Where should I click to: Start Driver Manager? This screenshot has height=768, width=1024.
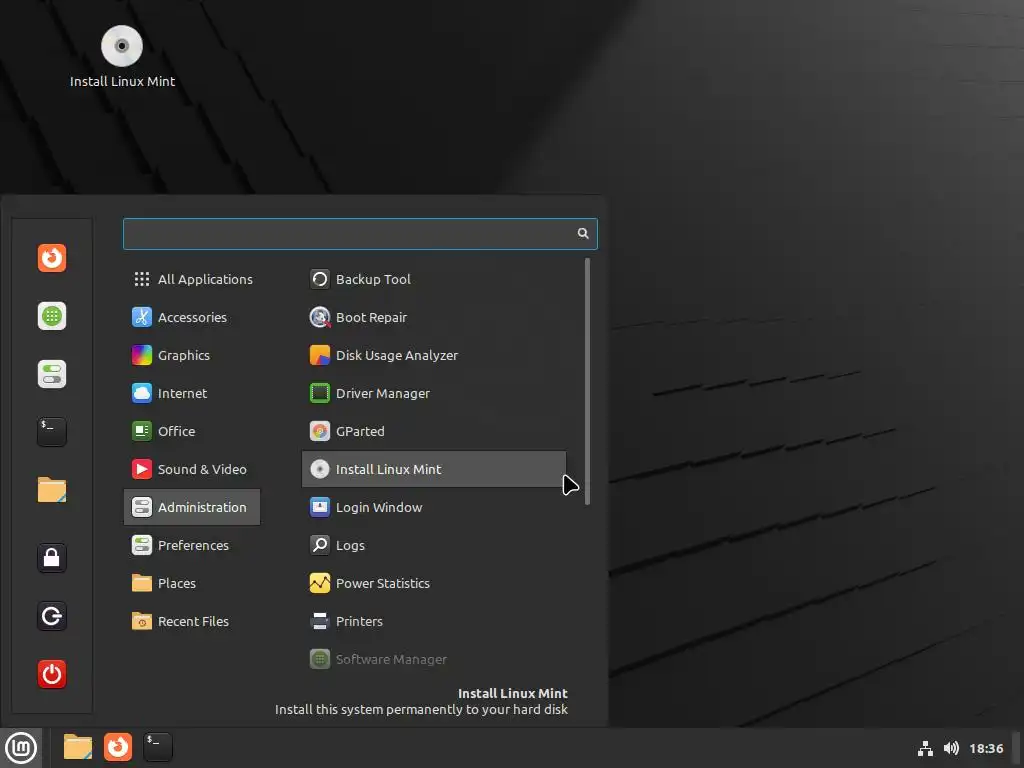click(434, 393)
